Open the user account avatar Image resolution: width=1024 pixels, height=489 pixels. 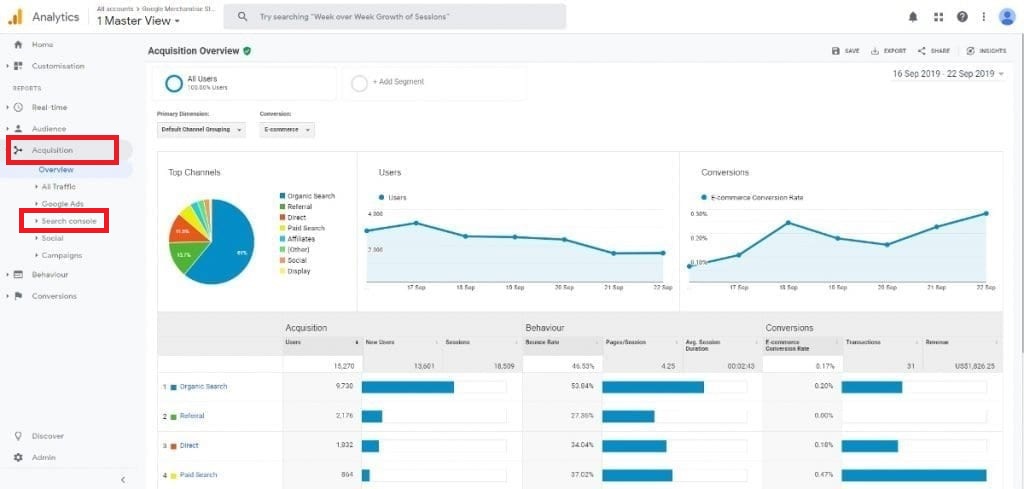(1007, 17)
